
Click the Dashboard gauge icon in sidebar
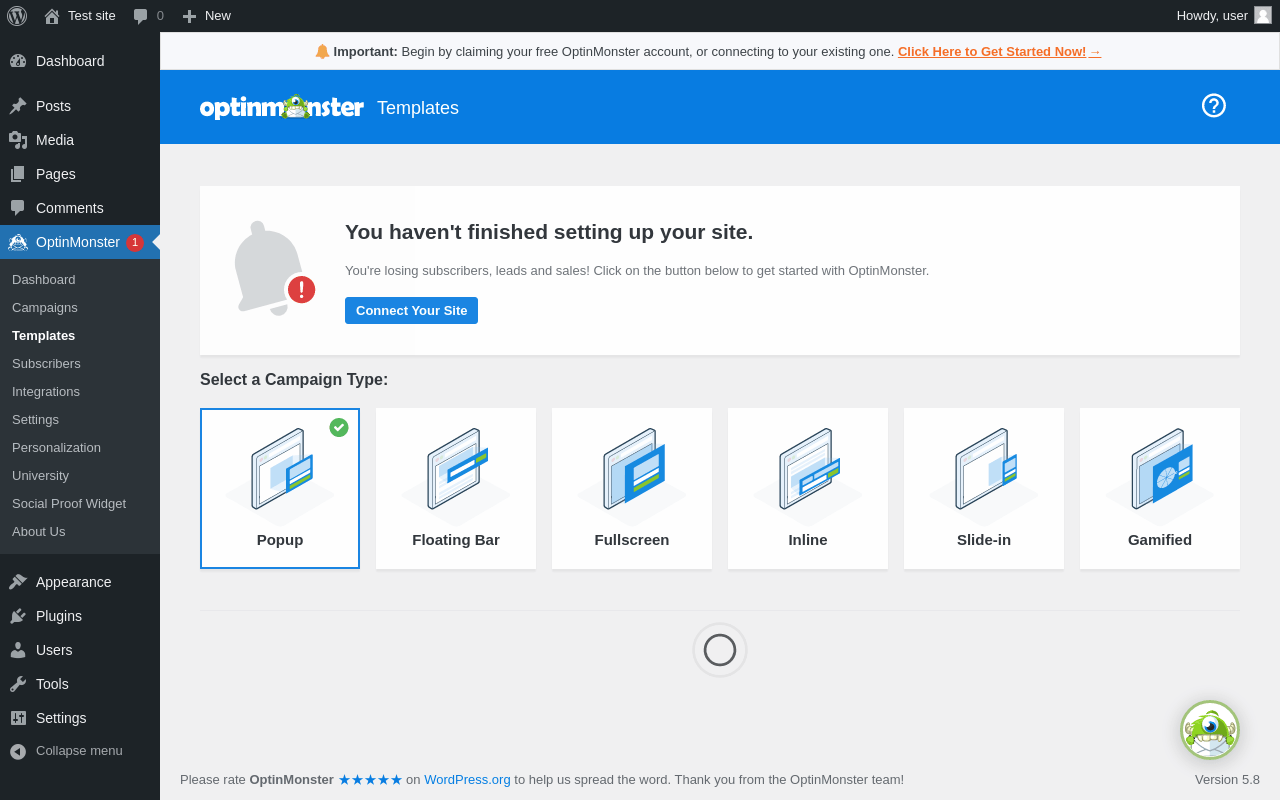[x=18, y=61]
